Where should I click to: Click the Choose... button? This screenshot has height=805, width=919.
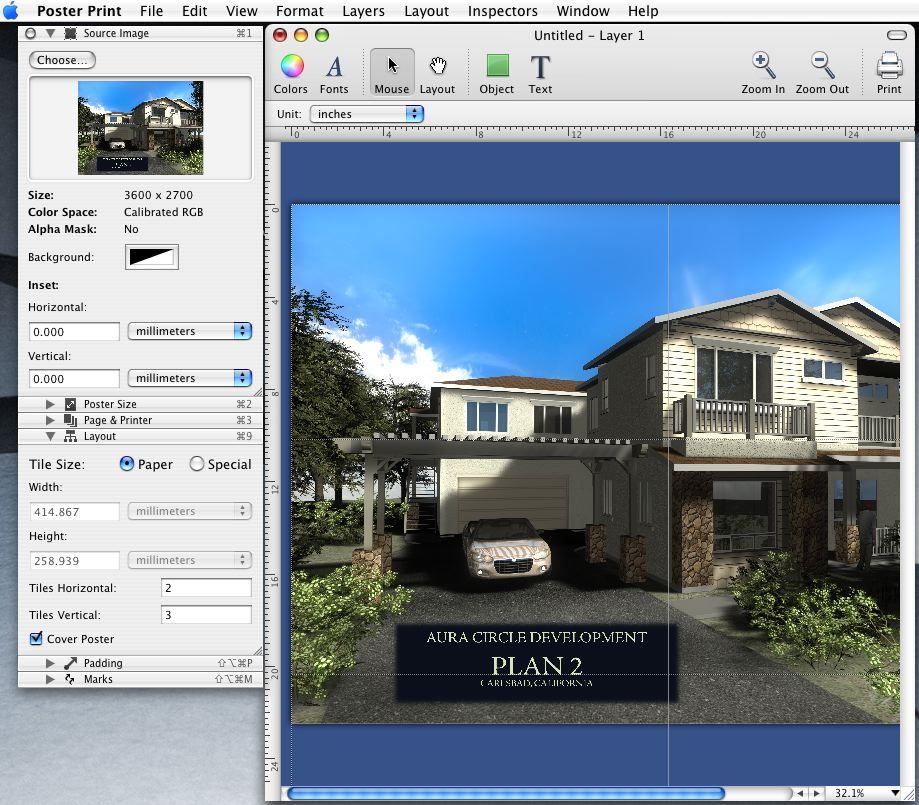tap(62, 60)
